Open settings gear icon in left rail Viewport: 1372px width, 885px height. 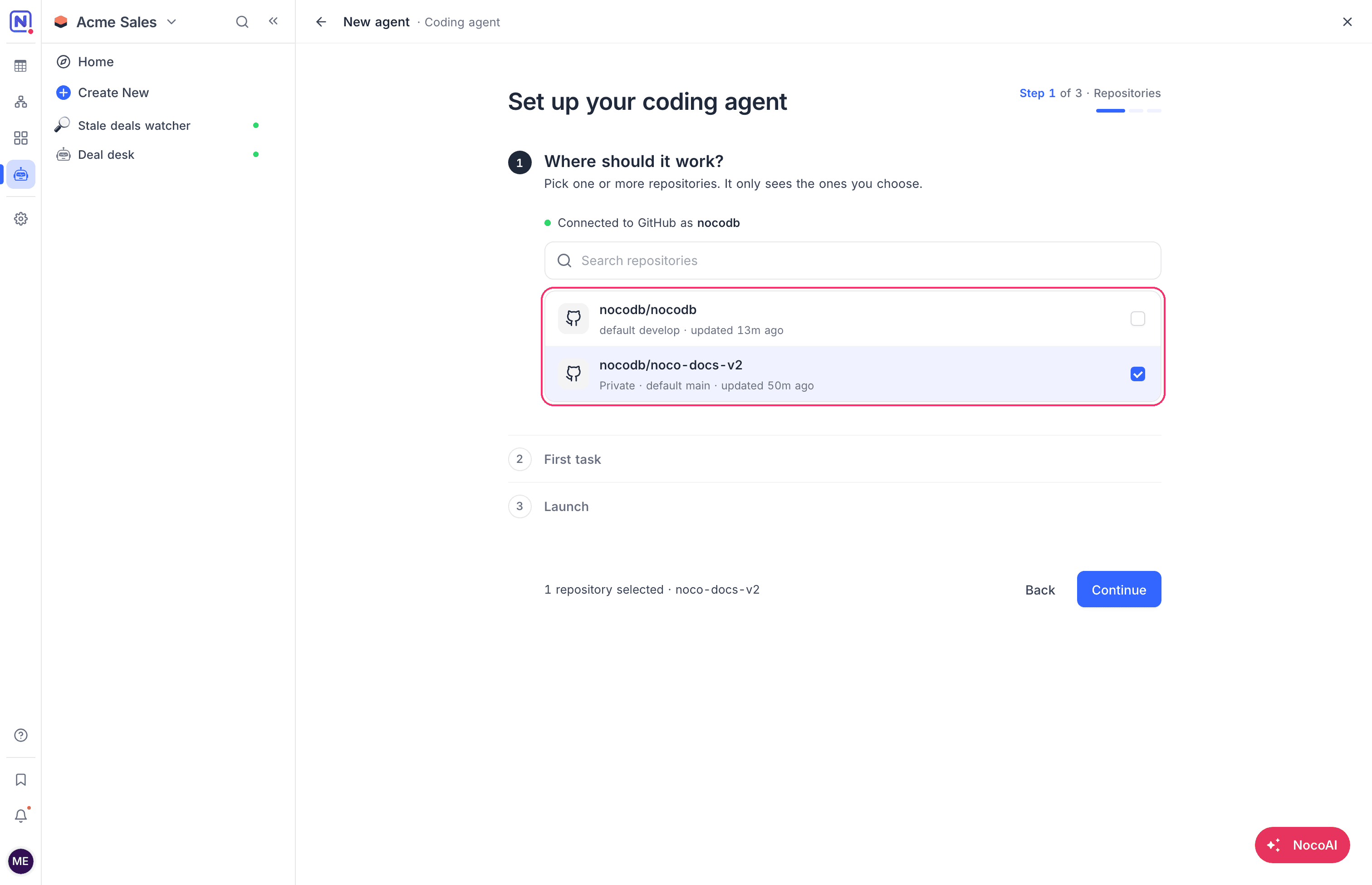pyautogui.click(x=21, y=219)
